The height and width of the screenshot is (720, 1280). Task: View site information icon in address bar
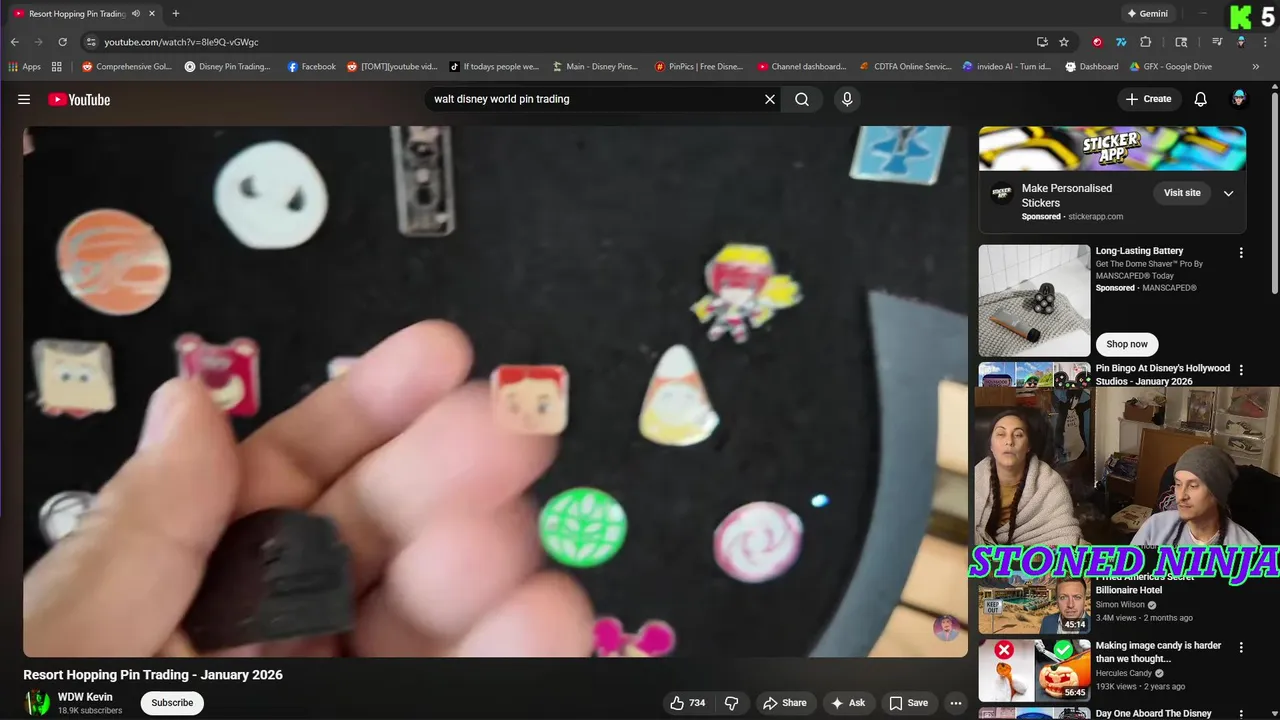pos(90,42)
